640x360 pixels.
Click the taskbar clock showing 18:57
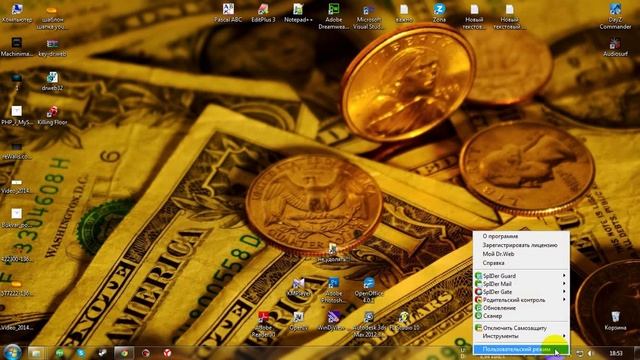pyautogui.click(x=616, y=353)
